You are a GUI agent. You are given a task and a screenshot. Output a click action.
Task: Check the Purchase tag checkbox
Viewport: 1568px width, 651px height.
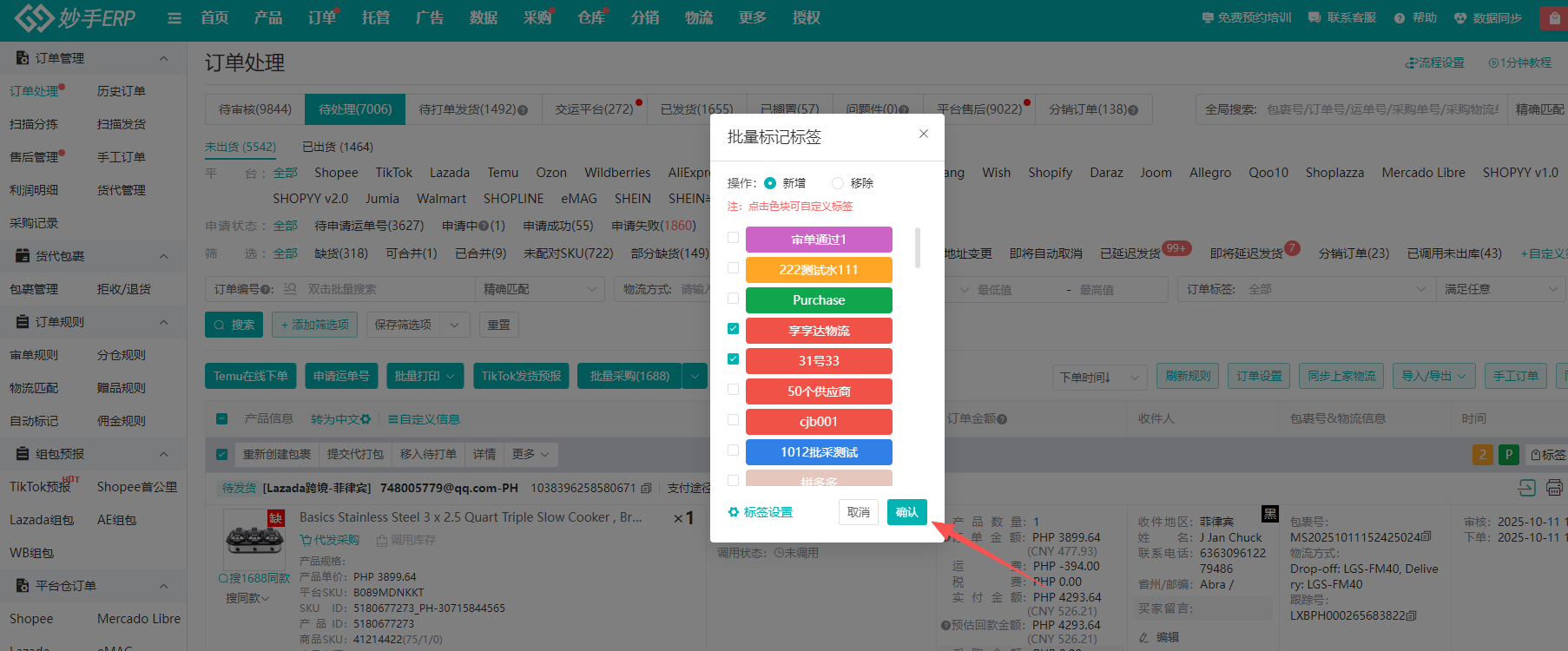[x=734, y=299]
